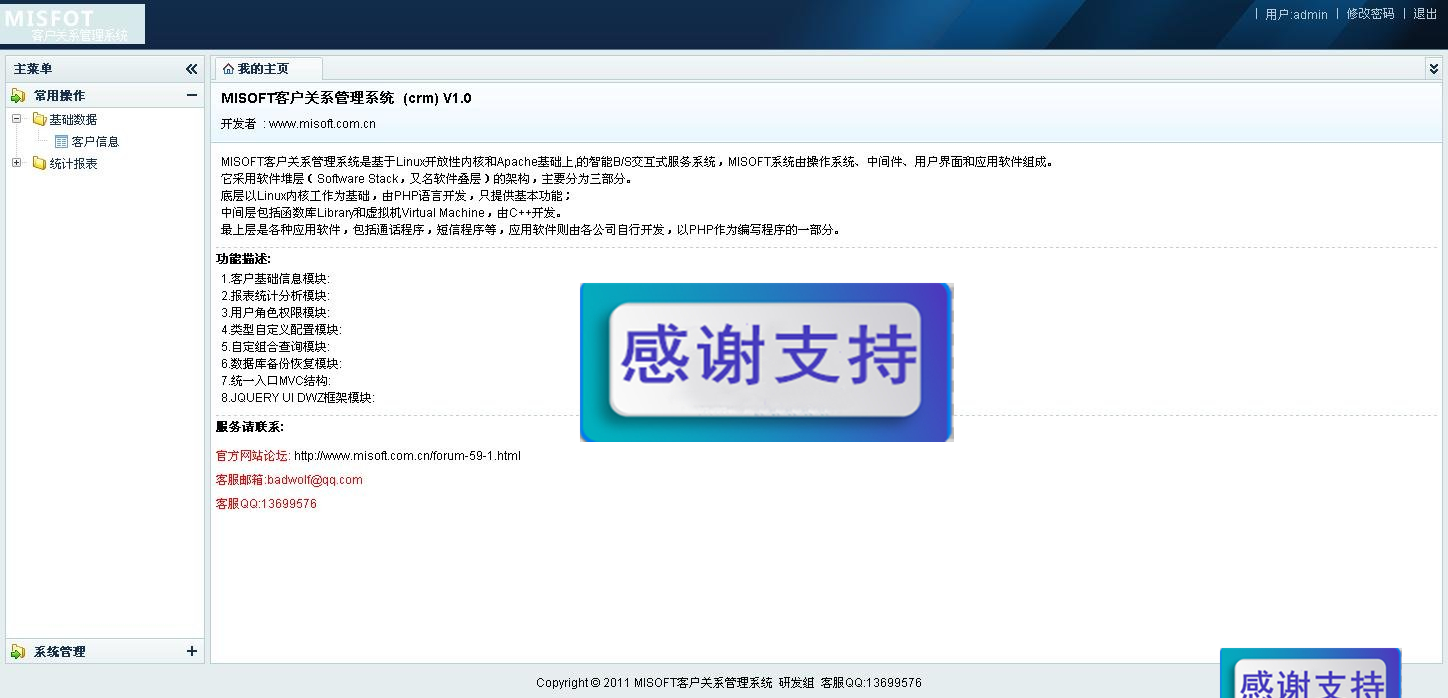Viewport: 1448px width, 698px height.
Task: Click the 客服QQ:13699576 line in the content area
Action: [x=266, y=504]
